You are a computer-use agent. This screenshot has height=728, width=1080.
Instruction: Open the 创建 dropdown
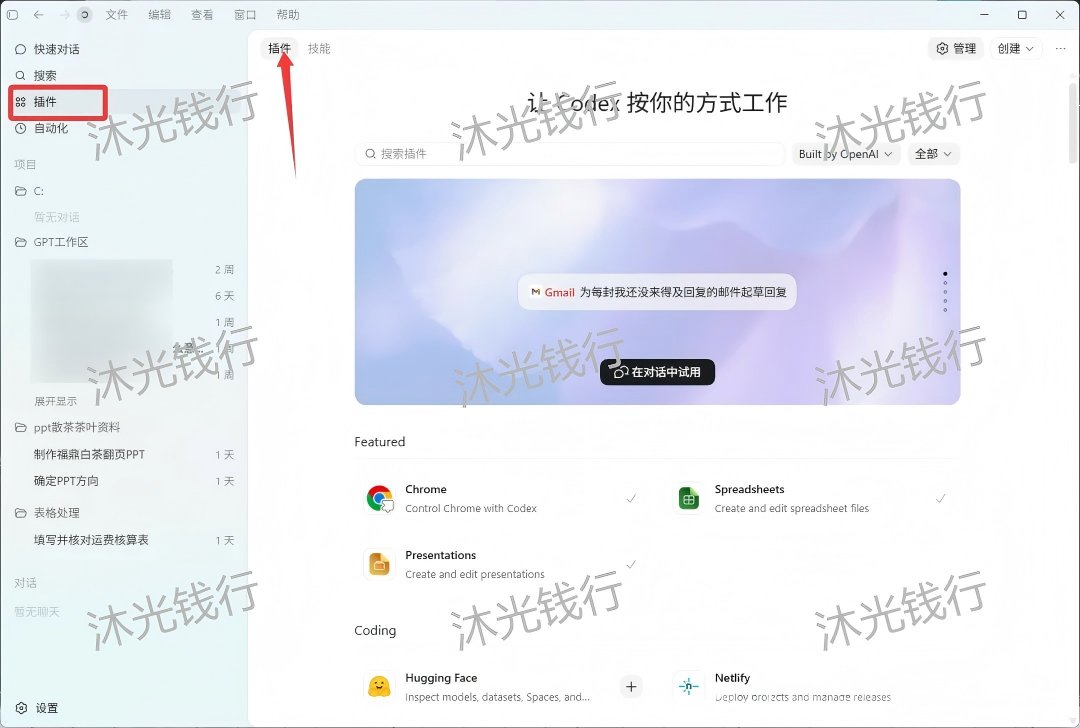[x=1015, y=48]
